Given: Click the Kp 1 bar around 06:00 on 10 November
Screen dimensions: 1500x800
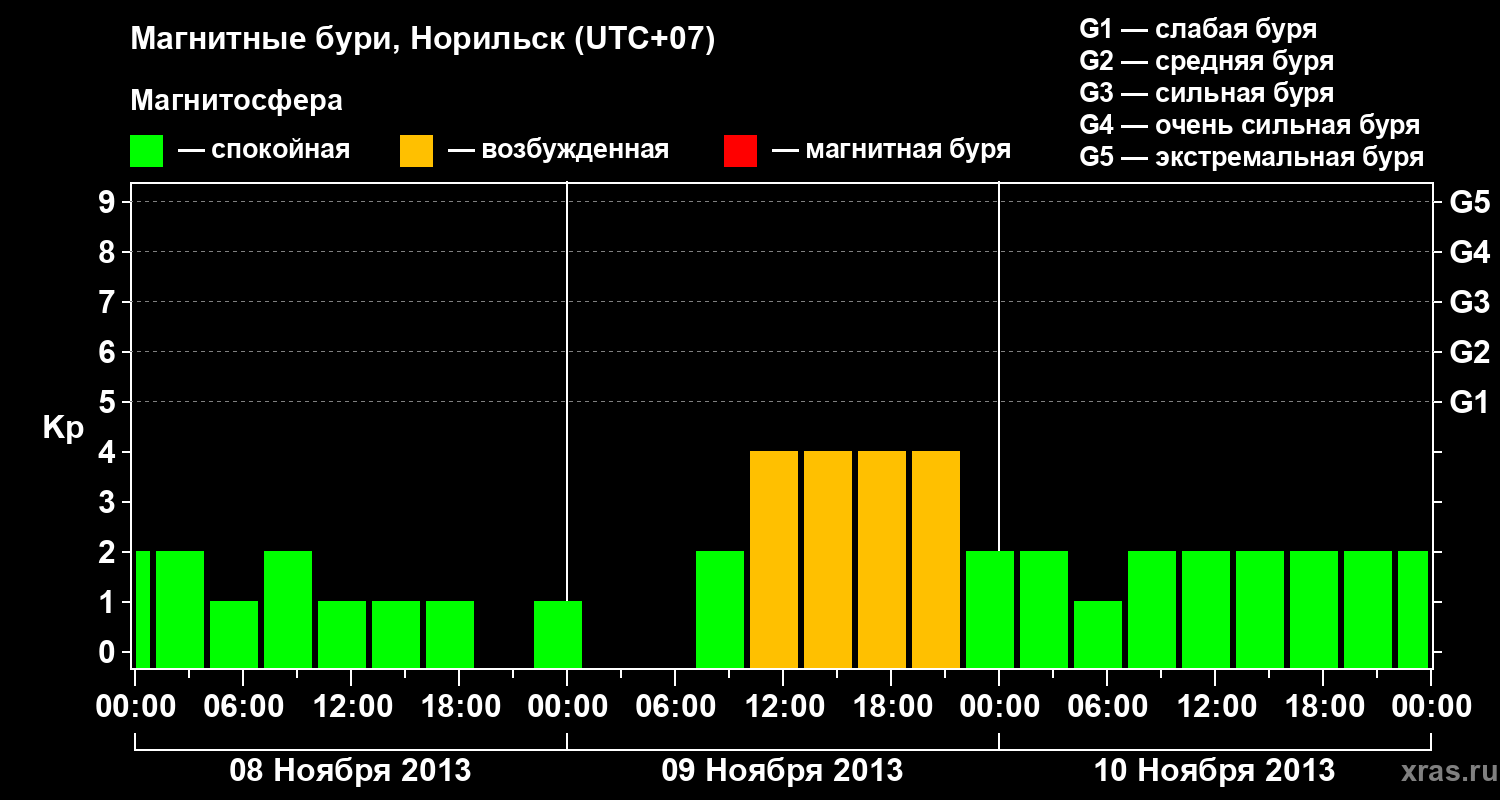Looking at the screenshot, I should tap(1098, 634).
